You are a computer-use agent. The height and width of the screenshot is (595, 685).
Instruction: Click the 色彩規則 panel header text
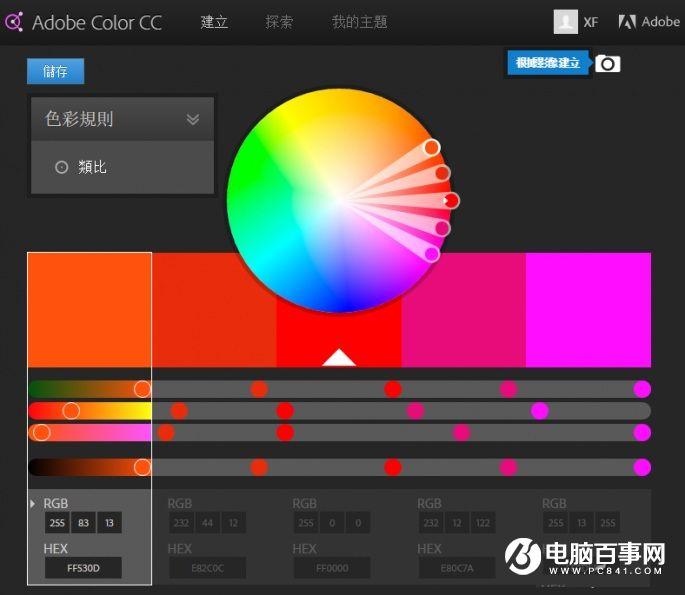click(x=79, y=119)
